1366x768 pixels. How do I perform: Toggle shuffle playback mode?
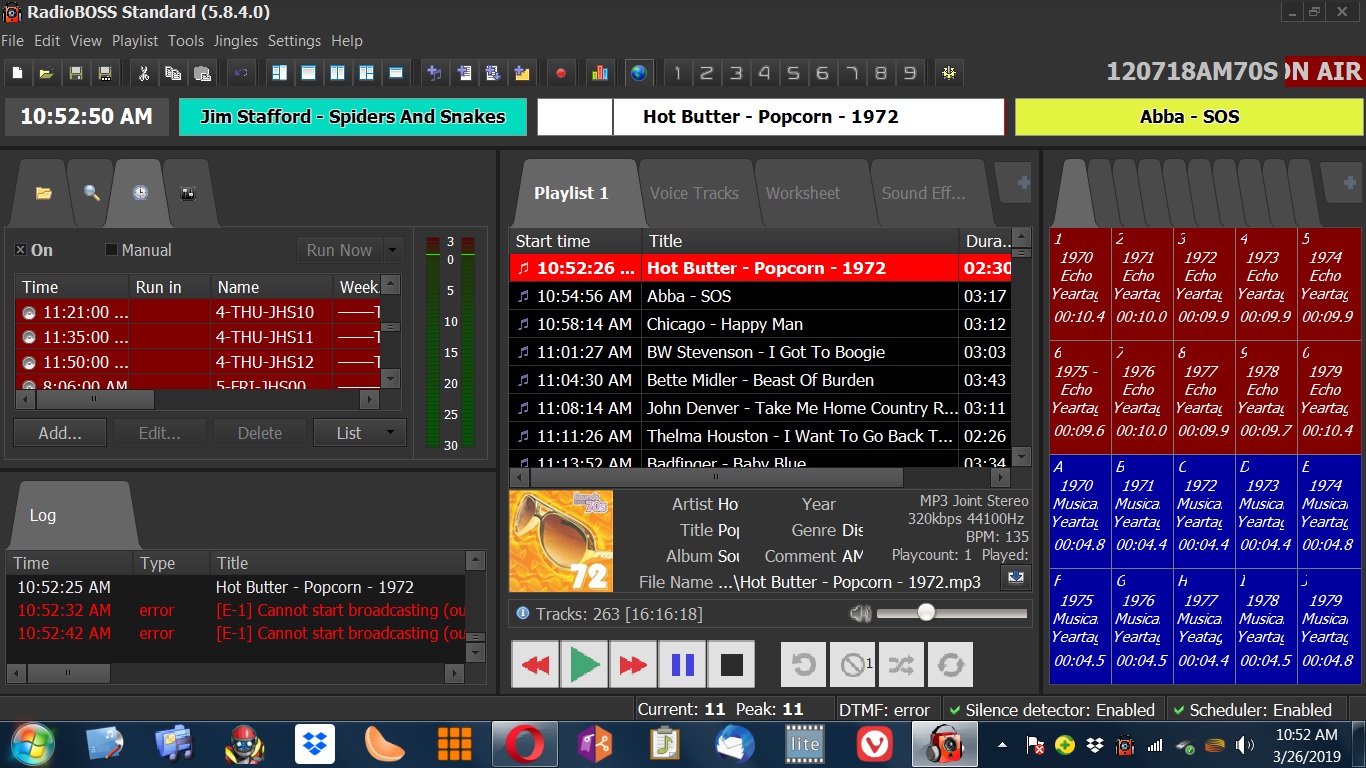tap(901, 665)
